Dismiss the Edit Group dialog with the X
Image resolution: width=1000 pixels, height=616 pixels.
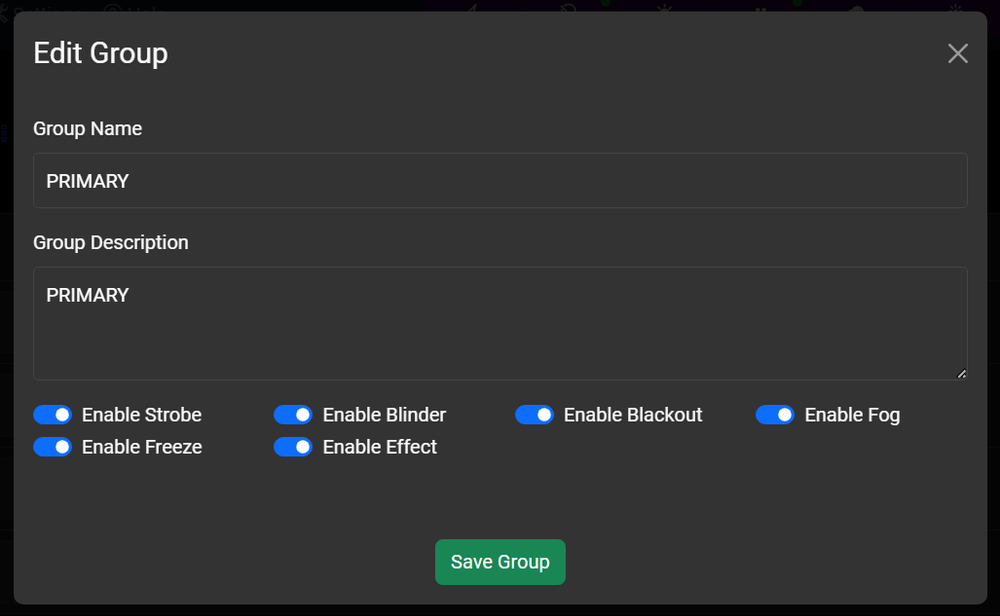pyautogui.click(x=957, y=53)
